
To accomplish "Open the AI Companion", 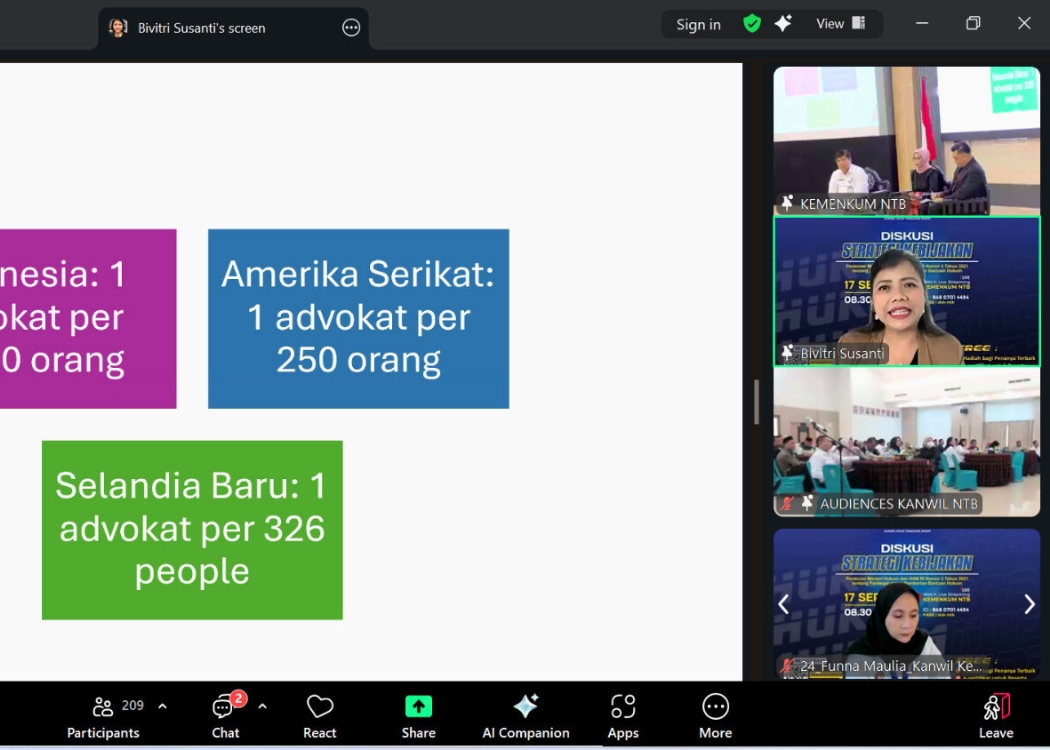I will (x=525, y=716).
